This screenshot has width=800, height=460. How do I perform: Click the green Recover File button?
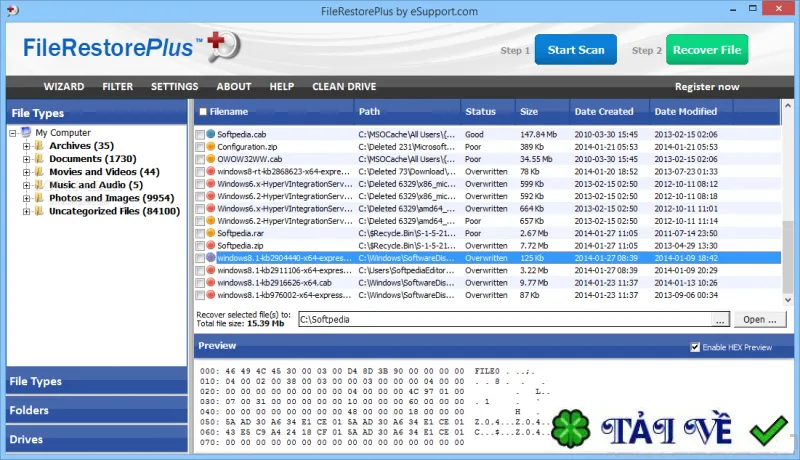[707, 49]
